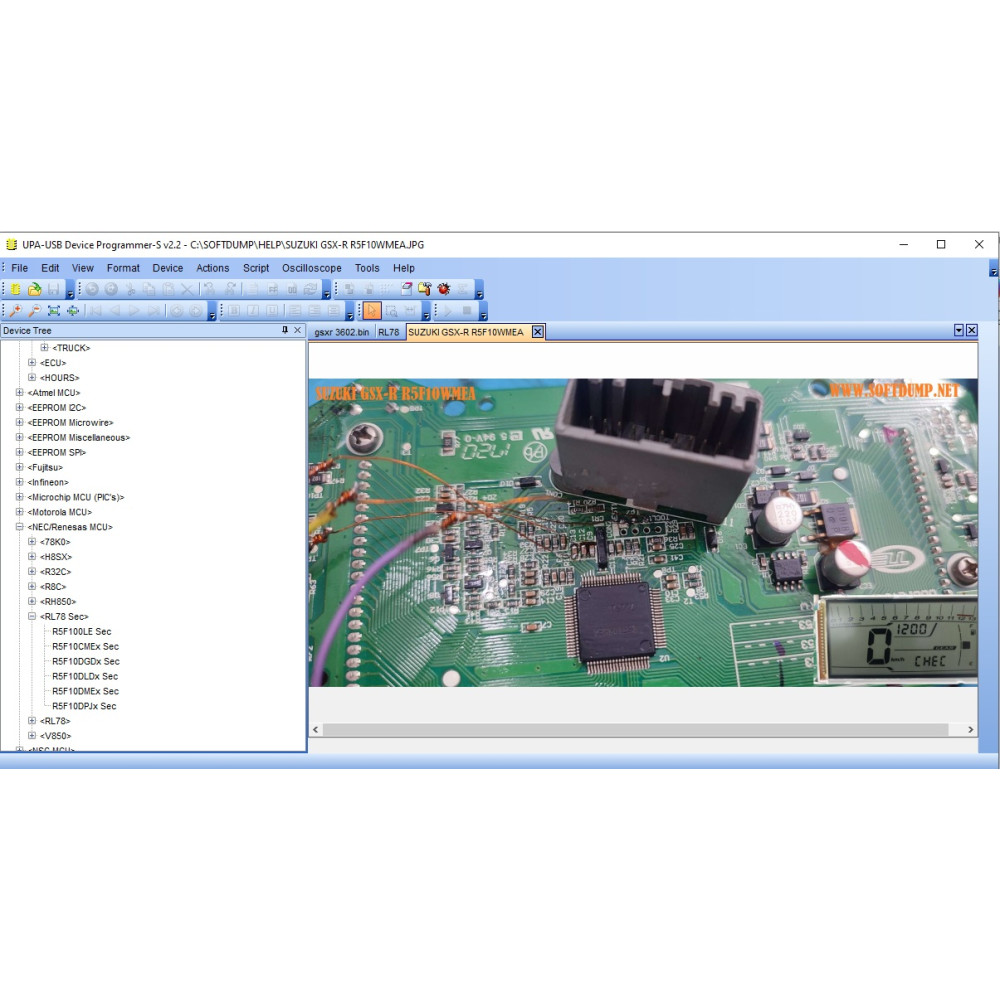
Task: Open the Help menu
Action: pyautogui.click(x=404, y=268)
